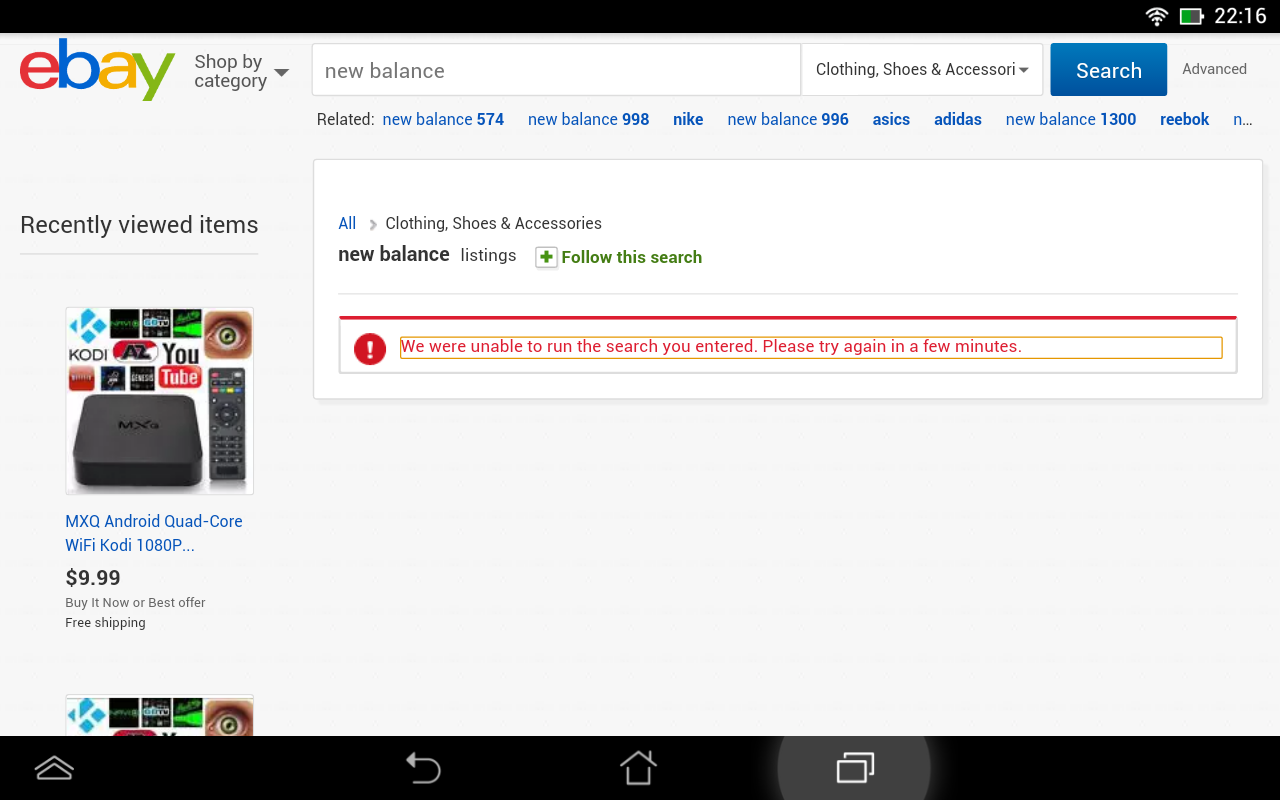1280x800 pixels.
Task: Select related search reebok
Action: click(x=1185, y=119)
